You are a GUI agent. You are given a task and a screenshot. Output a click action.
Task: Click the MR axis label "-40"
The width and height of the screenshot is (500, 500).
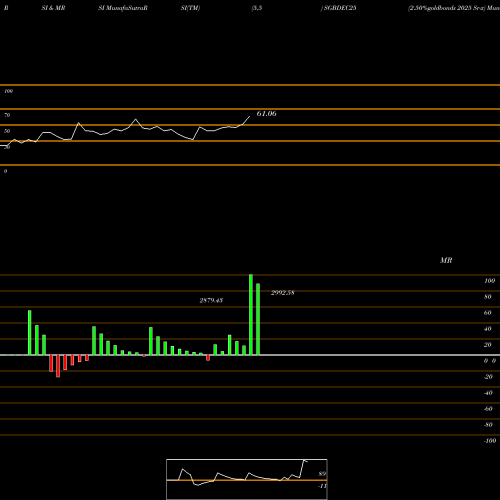pyautogui.click(x=488, y=393)
